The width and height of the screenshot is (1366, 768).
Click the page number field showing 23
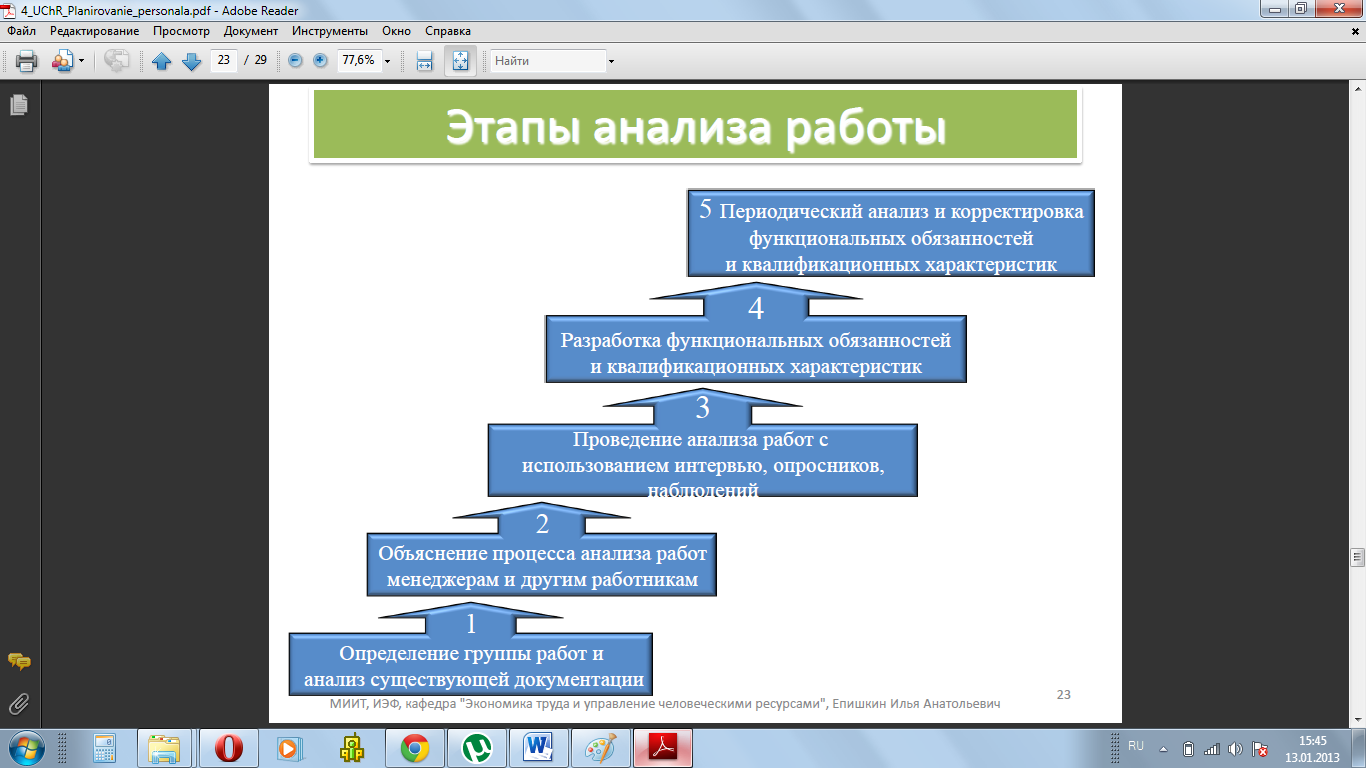coord(224,60)
